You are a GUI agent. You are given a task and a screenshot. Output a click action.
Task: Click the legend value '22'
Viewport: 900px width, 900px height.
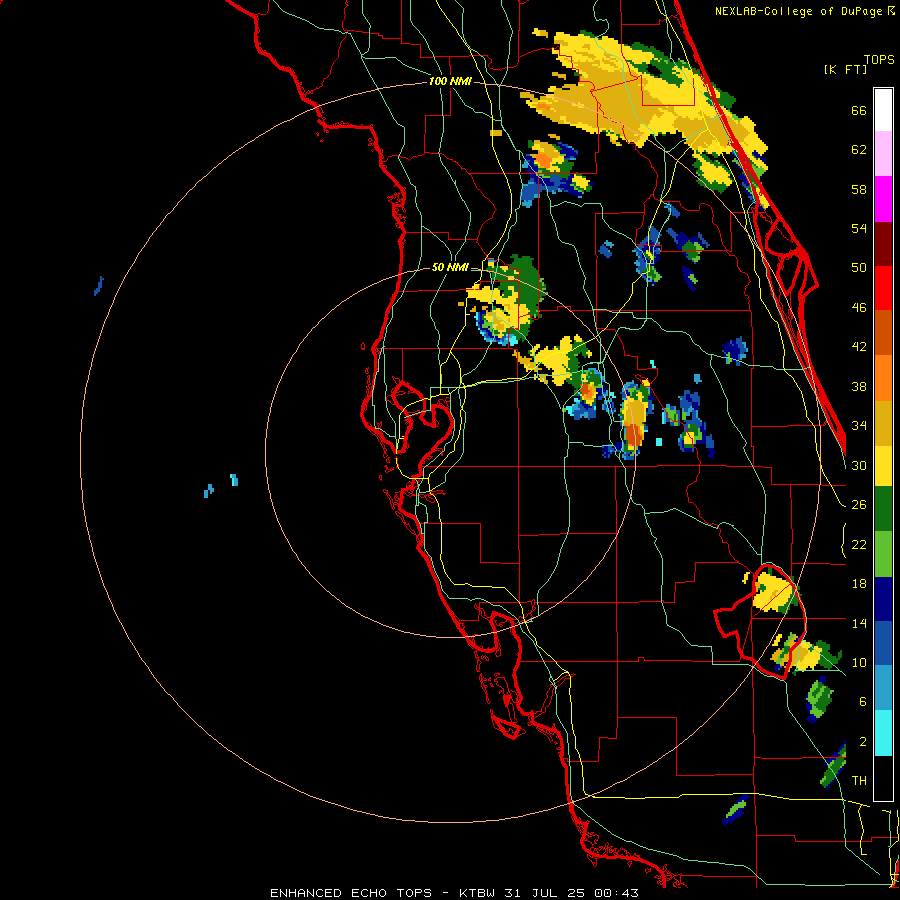point(859,544)
